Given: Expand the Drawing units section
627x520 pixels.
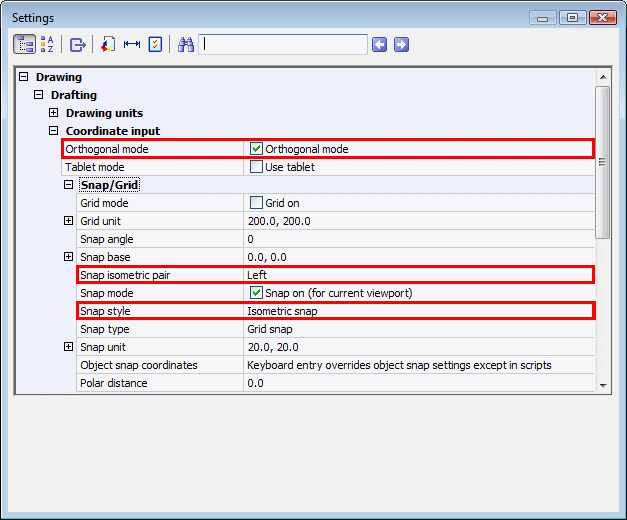Looking at the screenshot, I should pyautogui.click(x=54, y=113).
